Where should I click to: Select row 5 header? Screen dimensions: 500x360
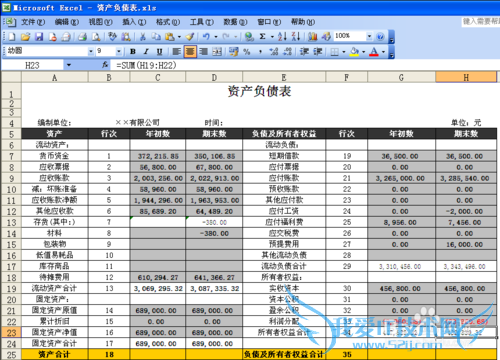click(11, 134)
